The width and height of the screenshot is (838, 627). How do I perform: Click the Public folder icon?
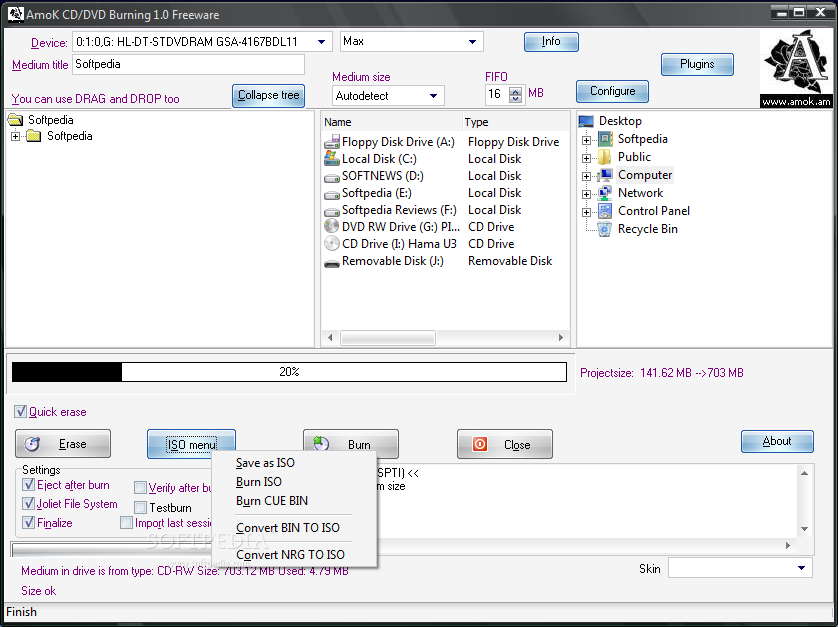(605, 157)
